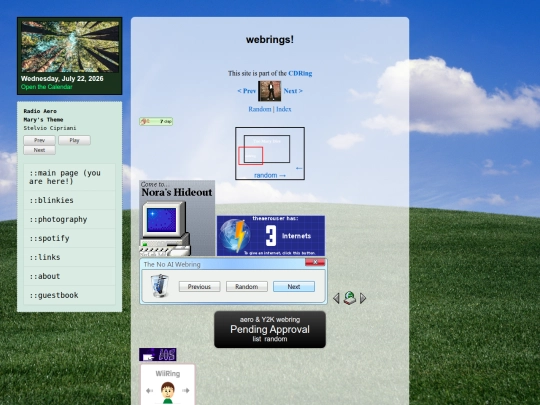Open the ::blinkies page

tap(70, 200)
